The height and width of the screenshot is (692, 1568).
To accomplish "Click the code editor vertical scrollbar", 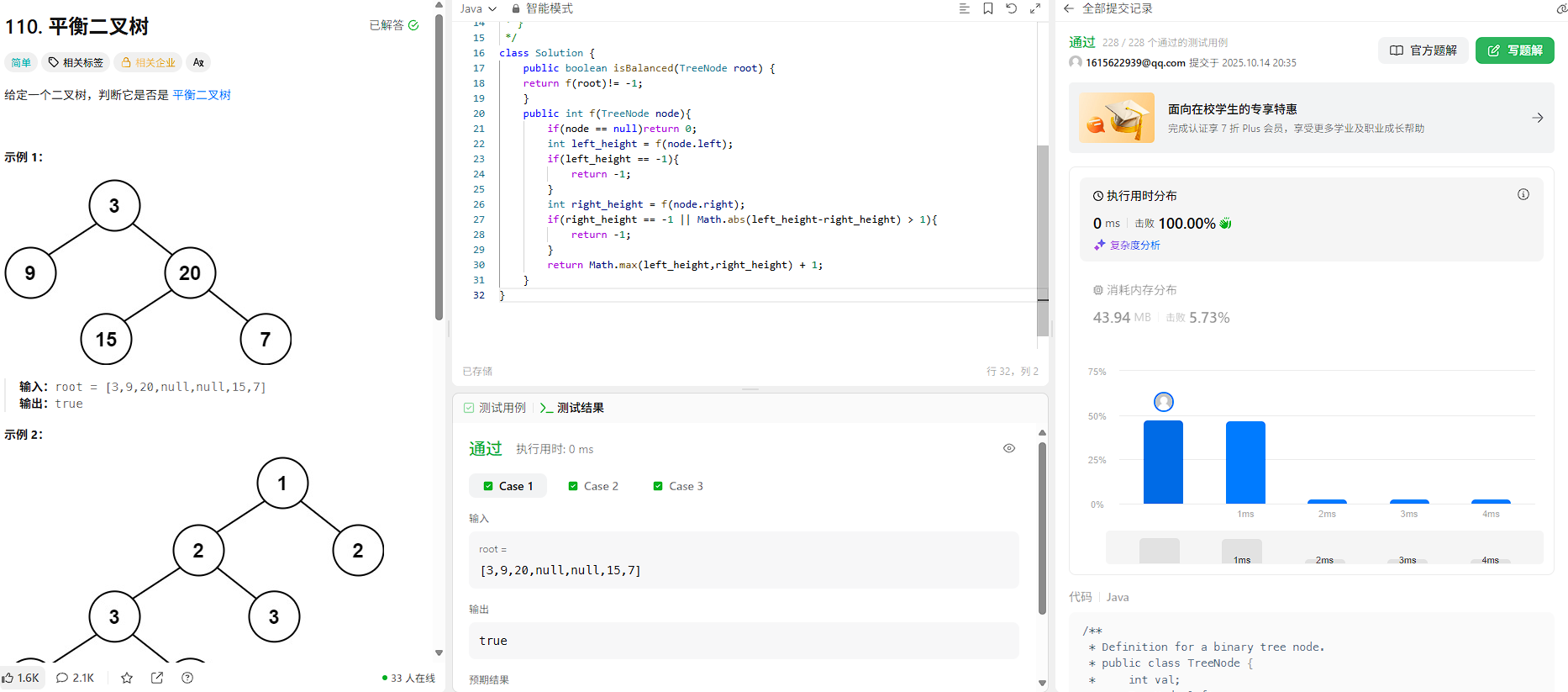I will pyautogui.click(x=1043, y=240).
